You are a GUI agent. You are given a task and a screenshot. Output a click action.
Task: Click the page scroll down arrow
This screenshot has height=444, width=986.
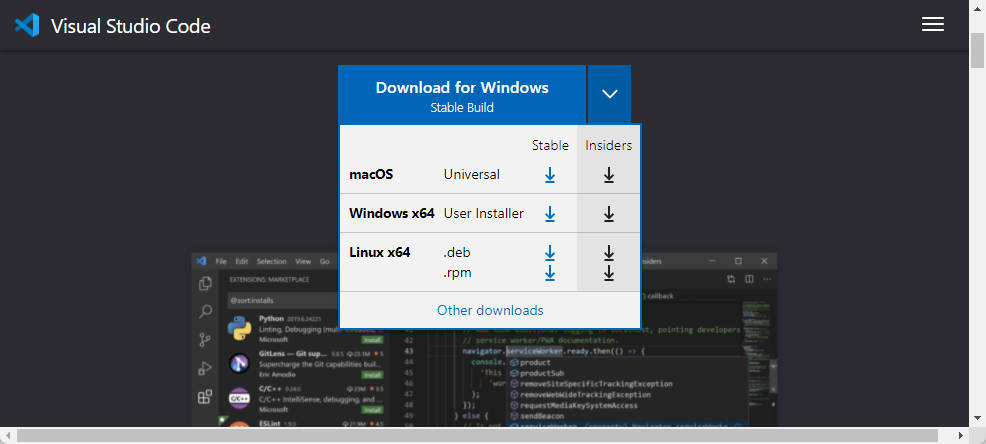click(x=977, y=417)
